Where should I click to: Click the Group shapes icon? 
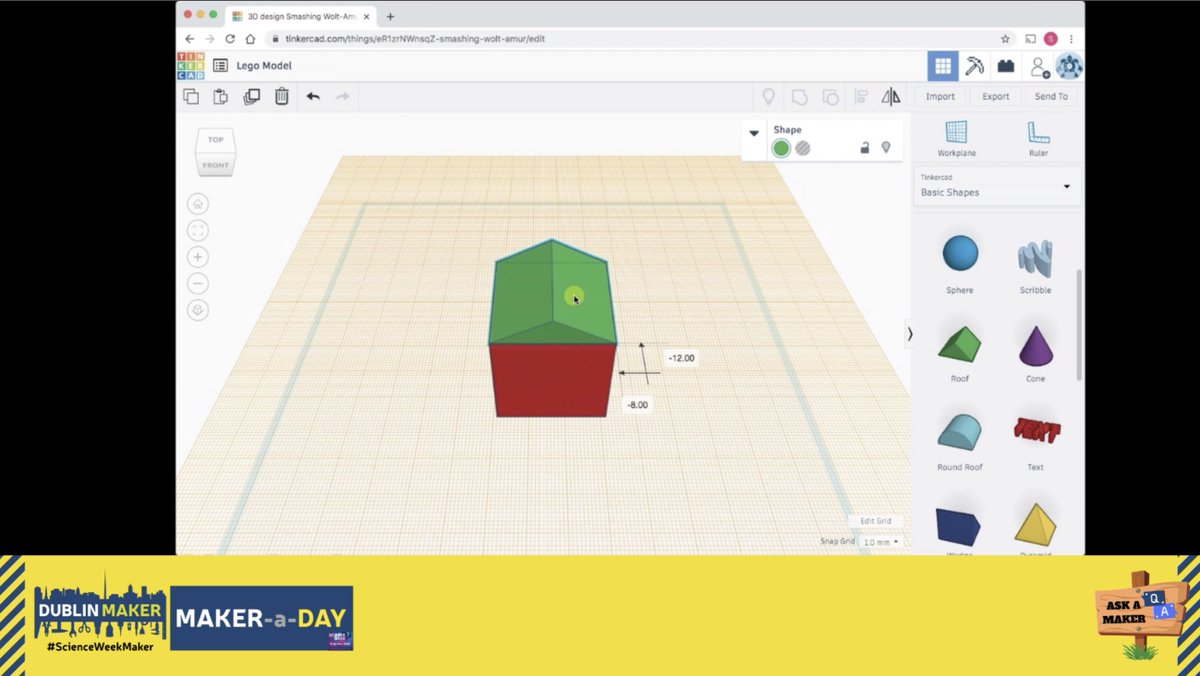[x=799, y=97]
